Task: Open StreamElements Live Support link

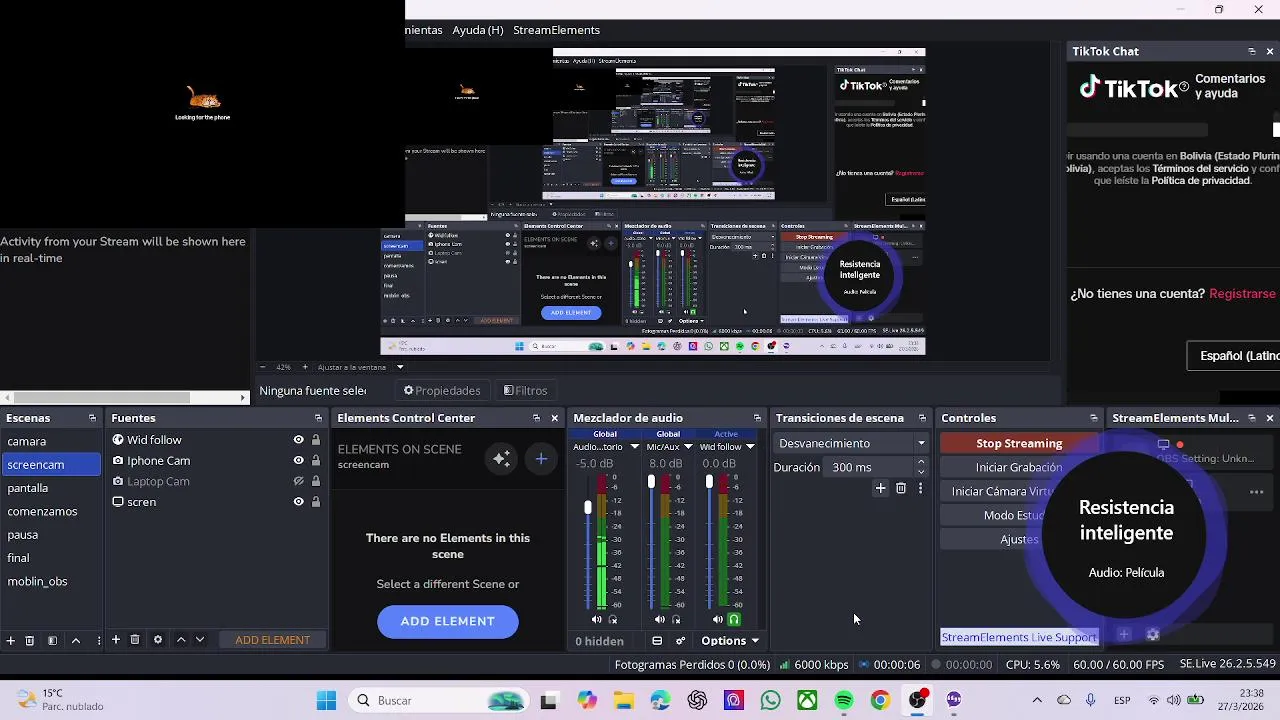Action: pos(1019,637)
